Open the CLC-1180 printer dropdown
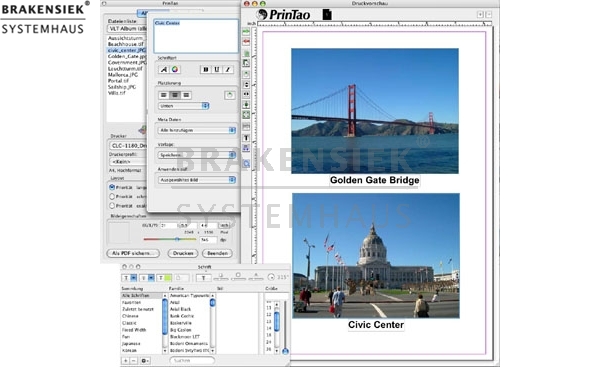This screenshot has width=600, height=367. 128,146
